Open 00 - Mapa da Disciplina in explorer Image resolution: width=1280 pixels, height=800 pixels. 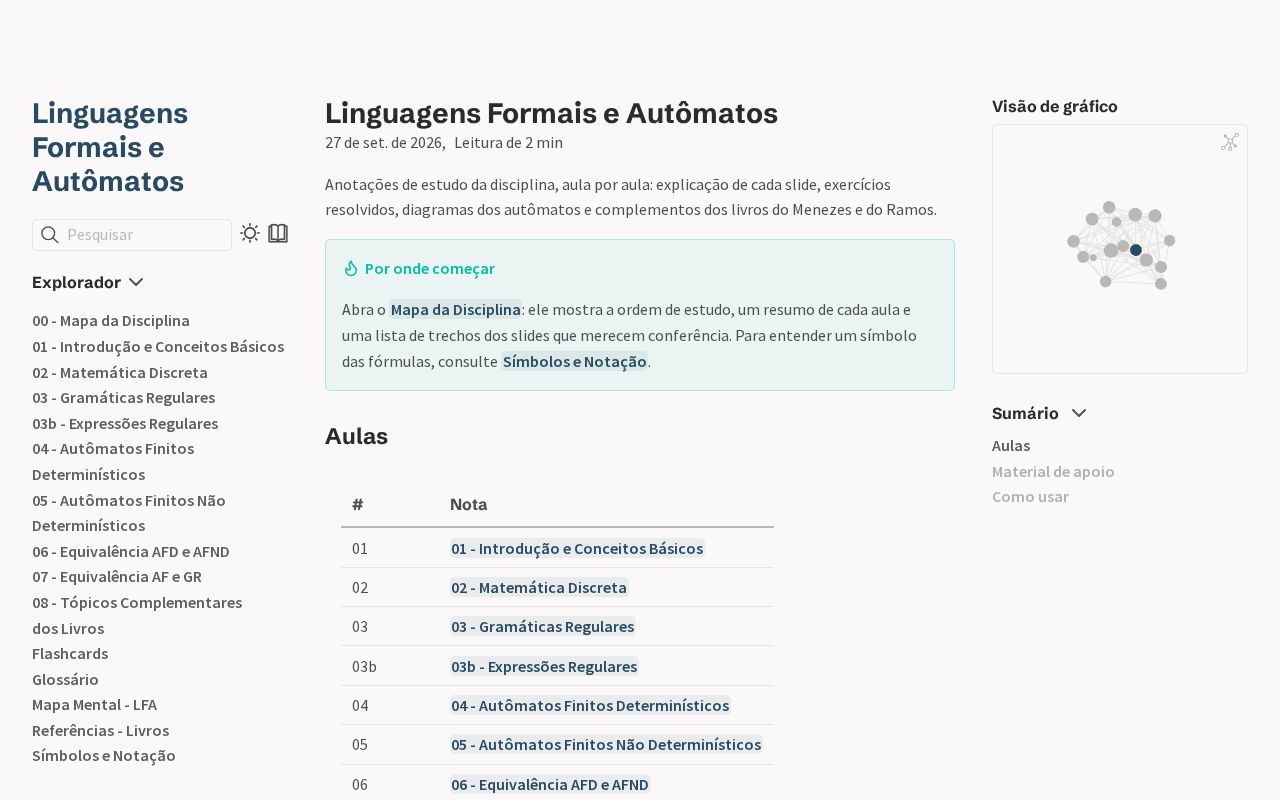tap(111, 321)
